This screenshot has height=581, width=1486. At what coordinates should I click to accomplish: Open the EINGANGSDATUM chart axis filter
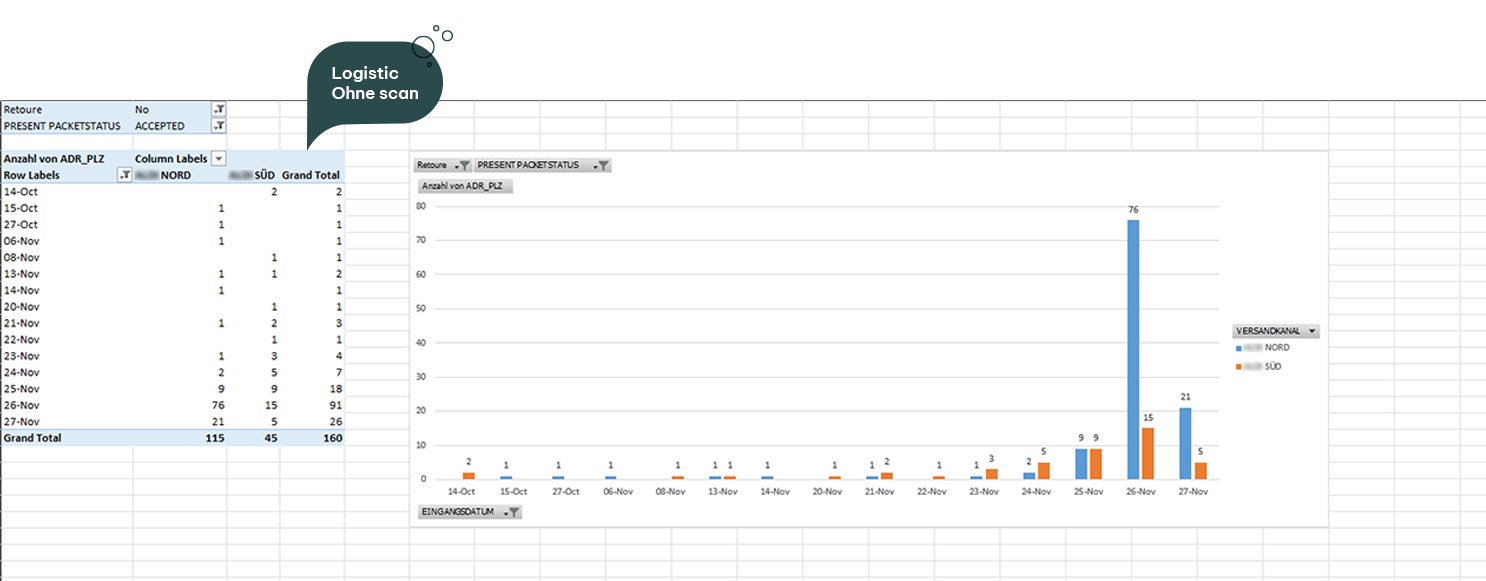pos(469,512)
